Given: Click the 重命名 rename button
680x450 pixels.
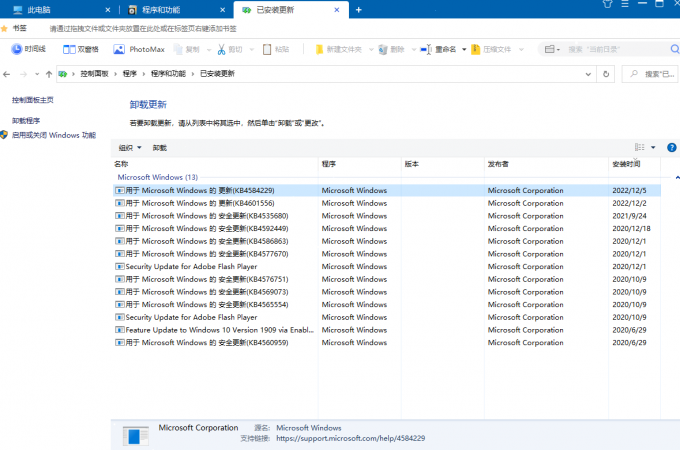Looking at the screenshot, I should [439, 49].
